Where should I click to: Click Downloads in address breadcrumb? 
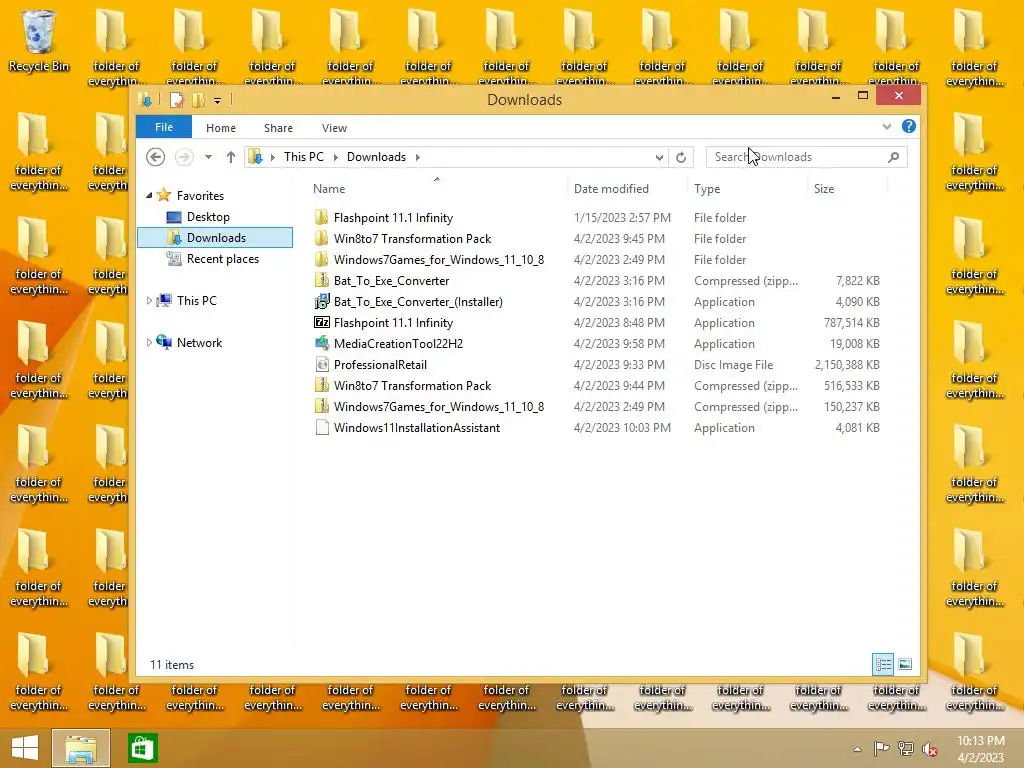click(x=376, y=157)
